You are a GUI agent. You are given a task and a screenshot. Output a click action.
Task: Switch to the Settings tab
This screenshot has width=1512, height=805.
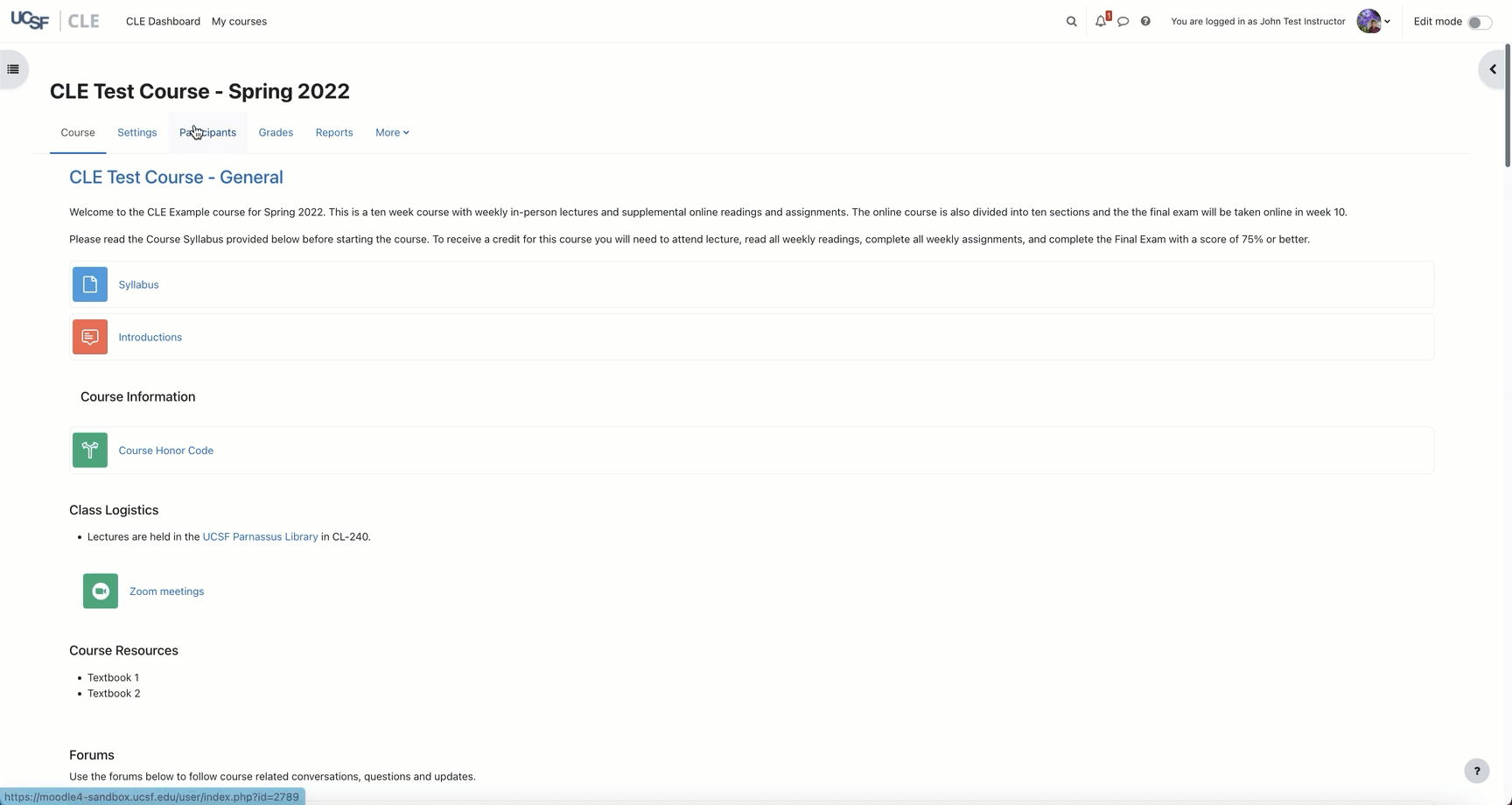(x=137, y=133)
